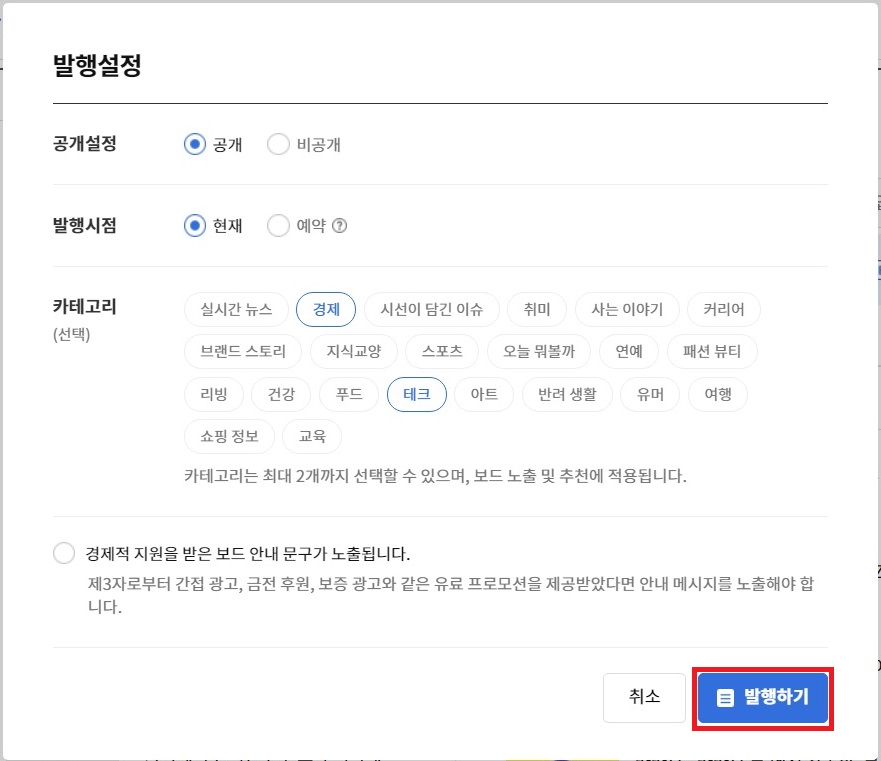The width and height of the screenshot is (881, 761).
Task: Select the 아트 category chip
Action: 484,394
